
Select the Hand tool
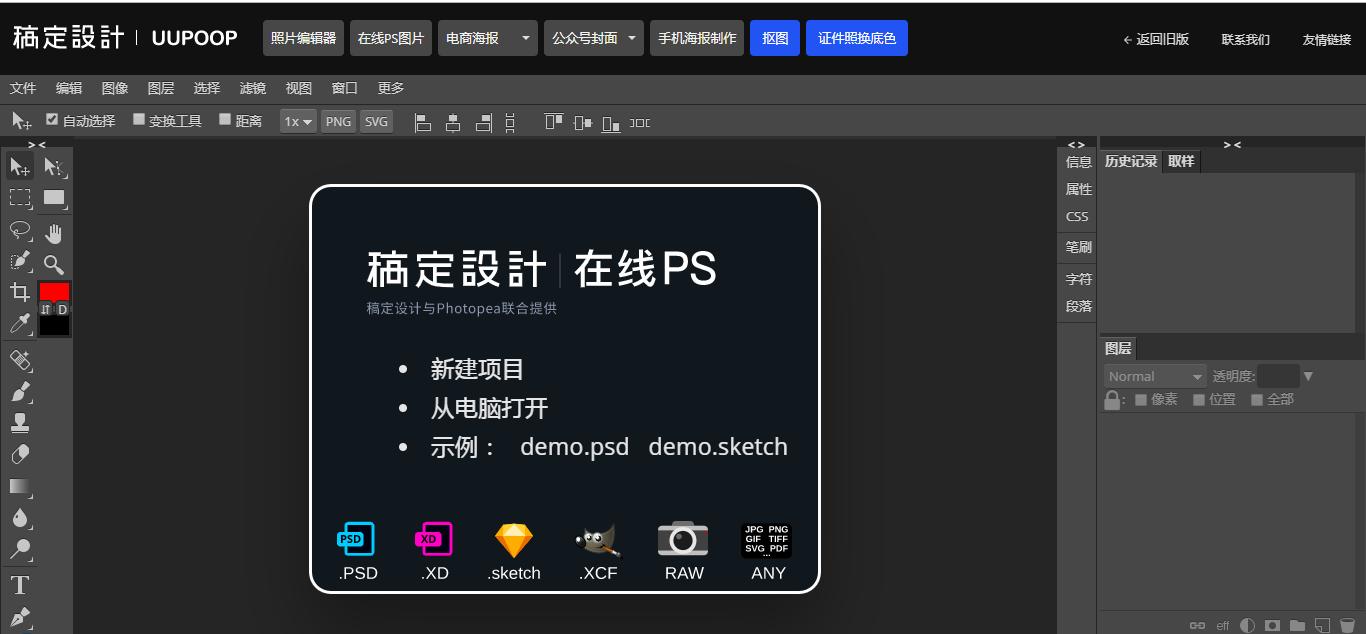[54, 231]
